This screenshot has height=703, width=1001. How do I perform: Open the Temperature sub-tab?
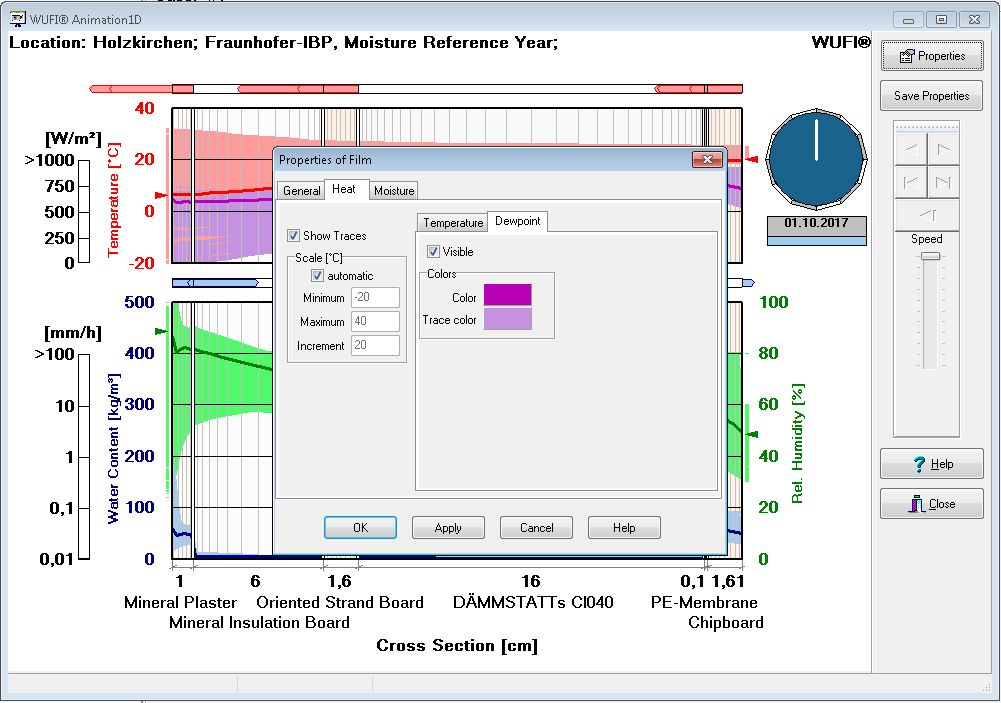click(451, 222)
